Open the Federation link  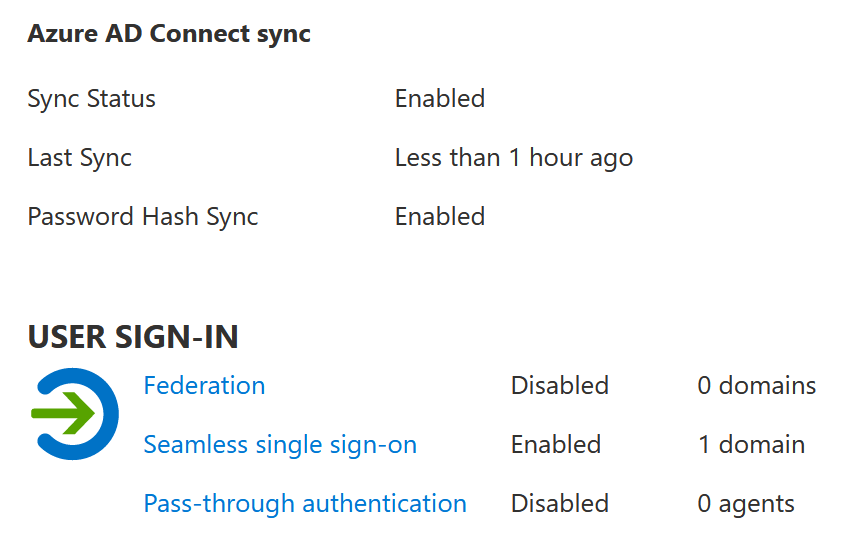(204, 386)
